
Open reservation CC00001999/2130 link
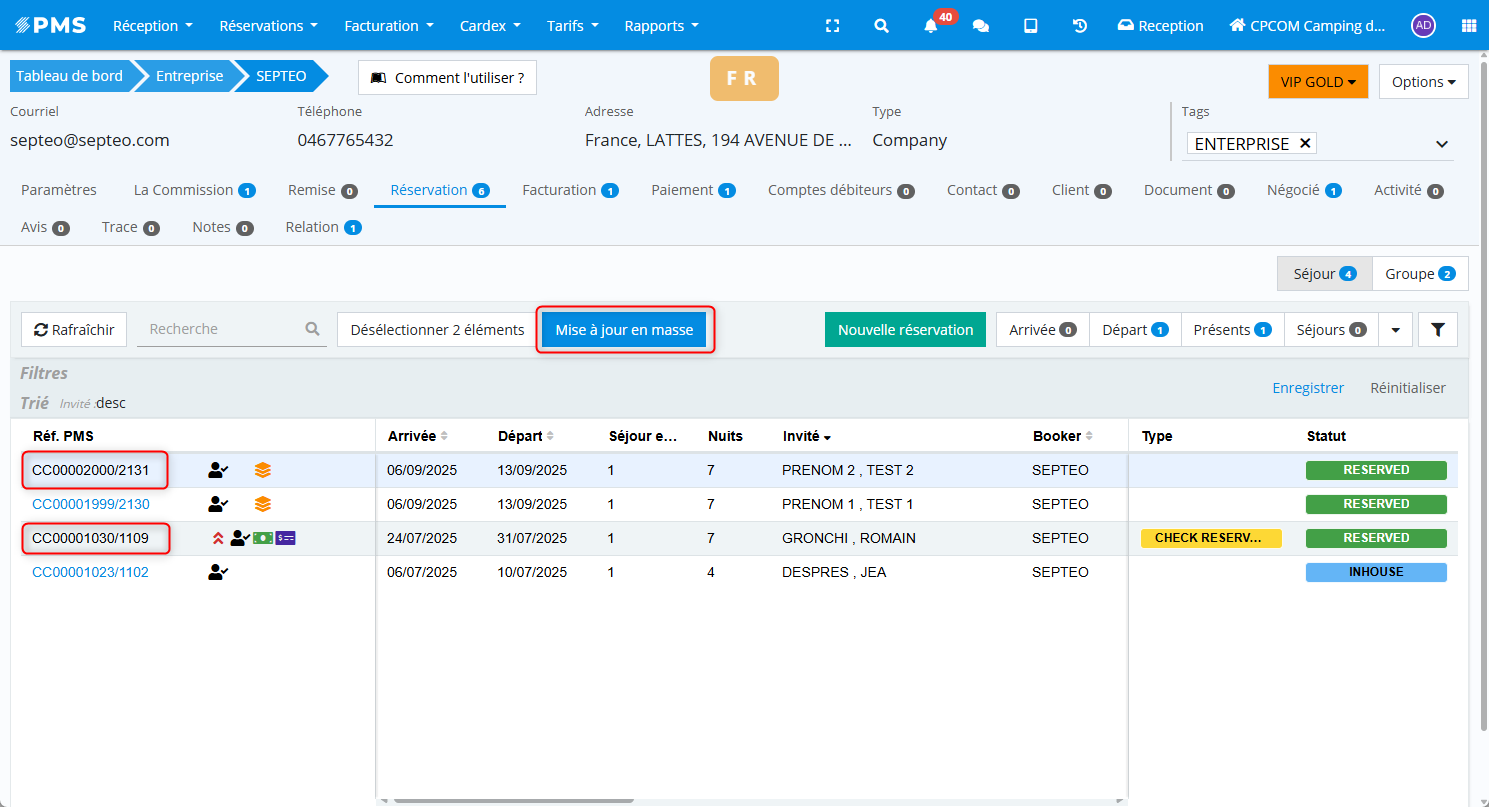[91, 504]
